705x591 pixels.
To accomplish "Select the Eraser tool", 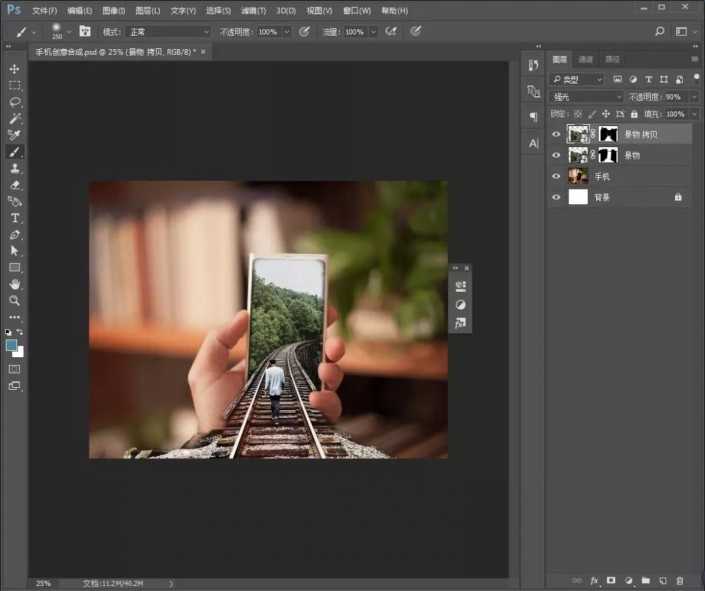I will (15, 185).
